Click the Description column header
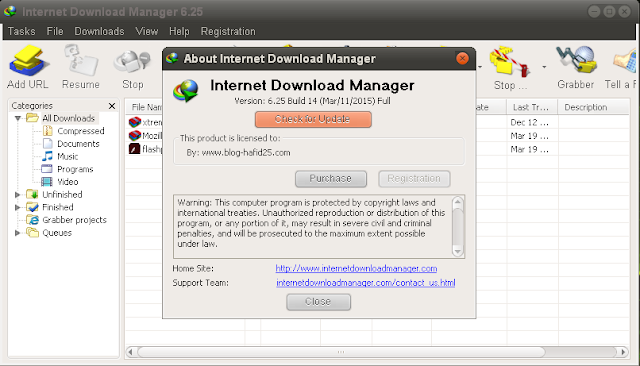Screen dimensions: 640x366 [x=593, y=107]
